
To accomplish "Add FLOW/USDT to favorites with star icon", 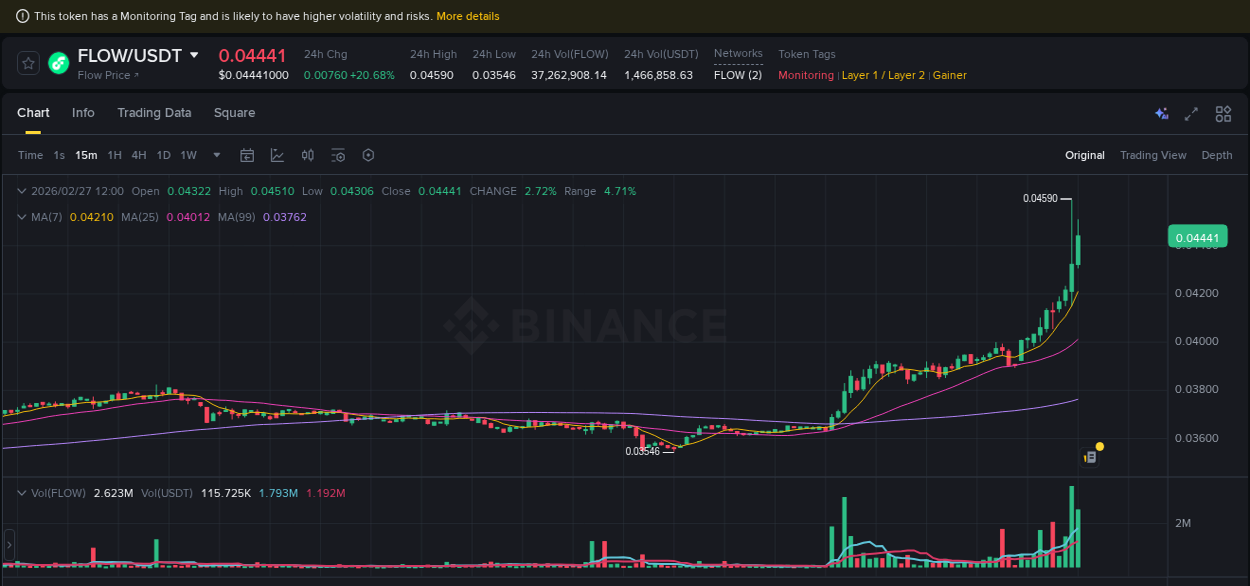I will click(27, 62).
